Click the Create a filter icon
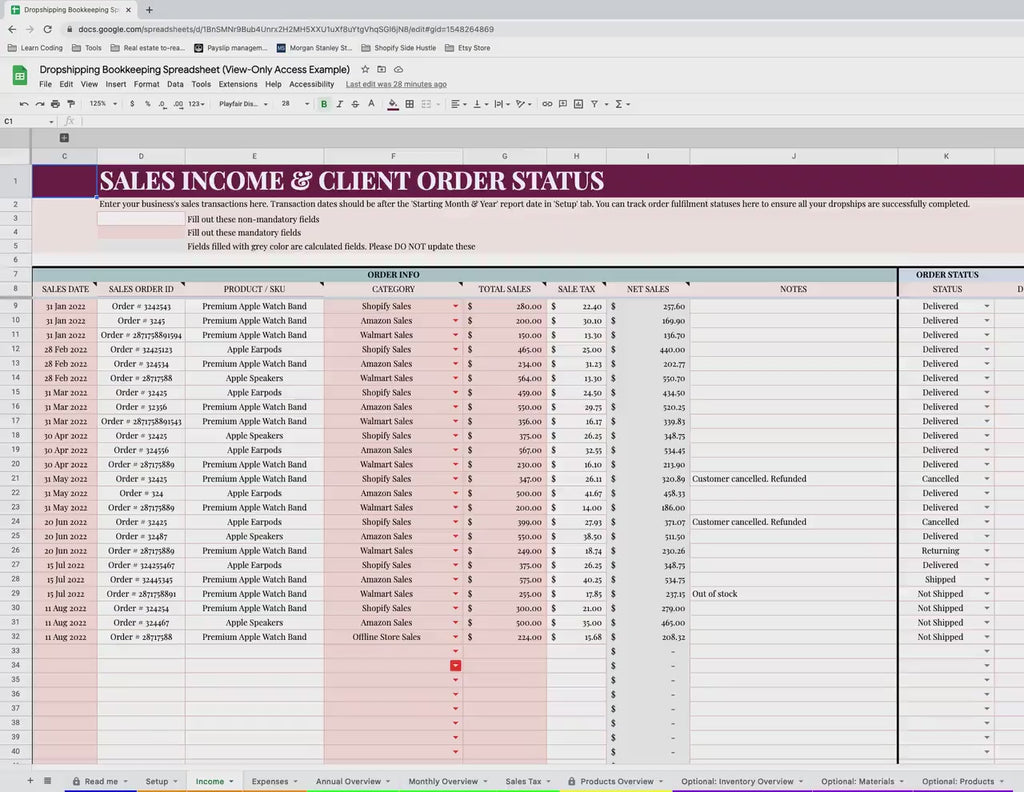Viewport: 1024px width, 792px height. tap(594, 104)
